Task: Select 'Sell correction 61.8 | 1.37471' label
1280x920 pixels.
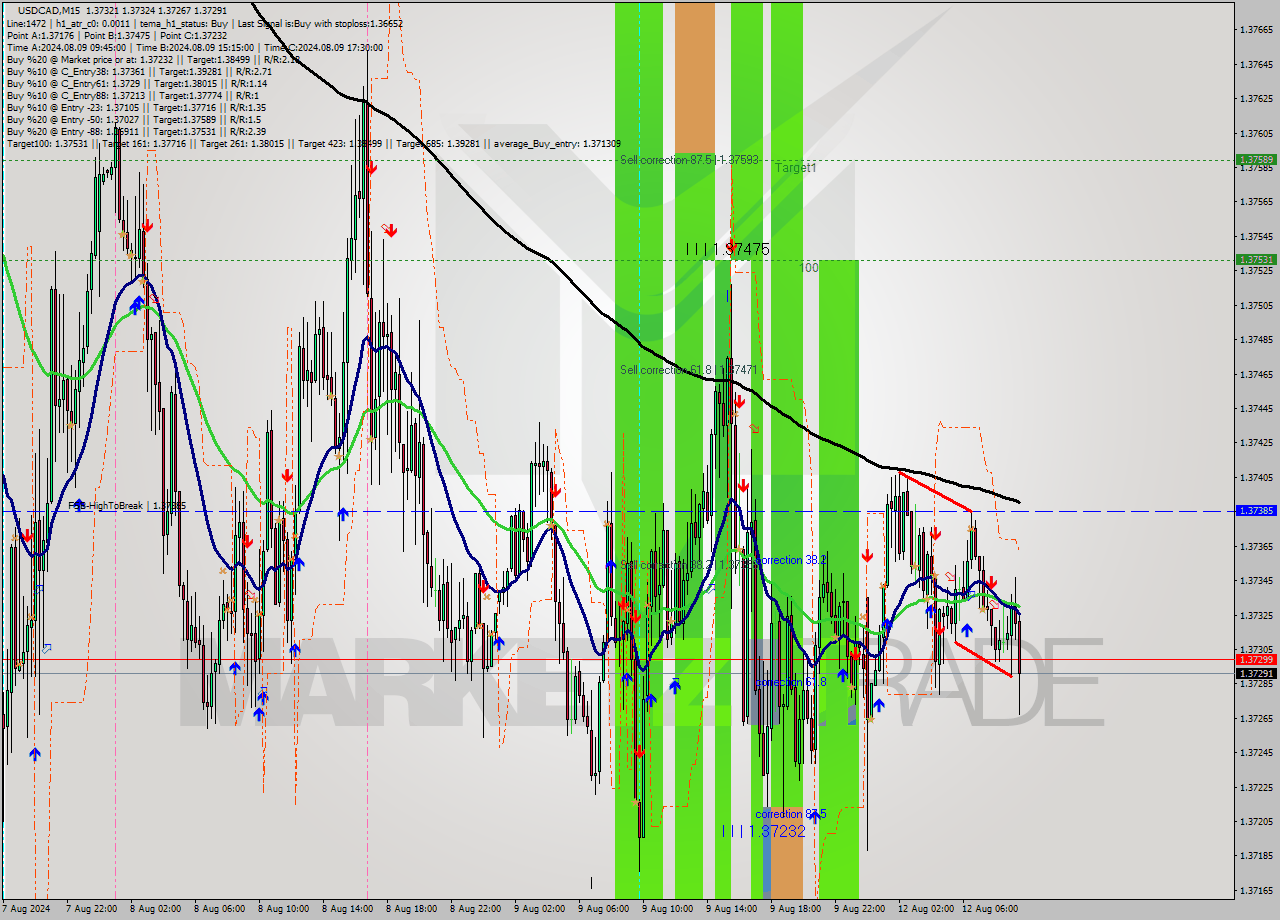Action: coord(689,370)
